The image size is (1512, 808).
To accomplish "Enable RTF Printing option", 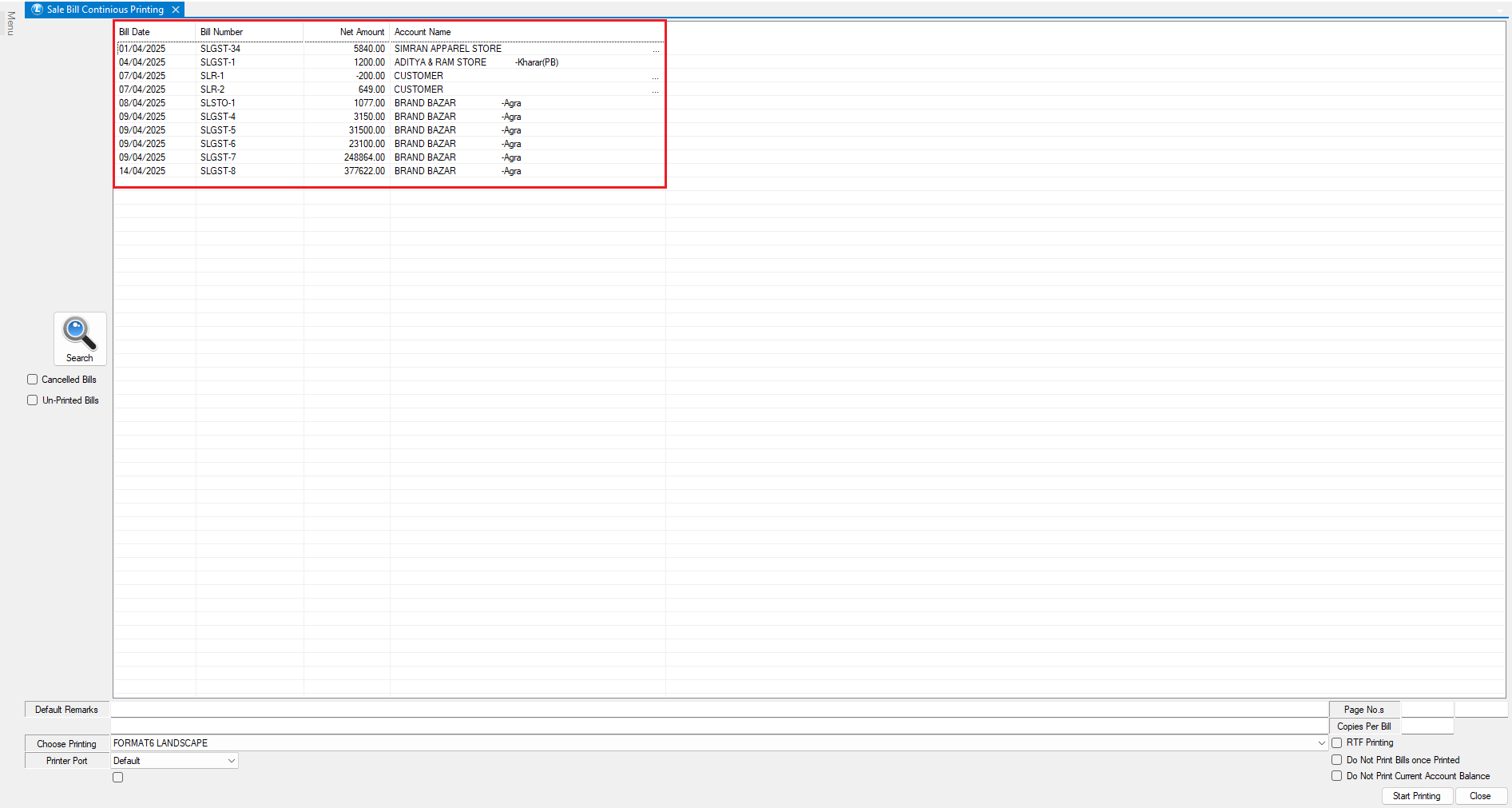I will [1336, 742].
